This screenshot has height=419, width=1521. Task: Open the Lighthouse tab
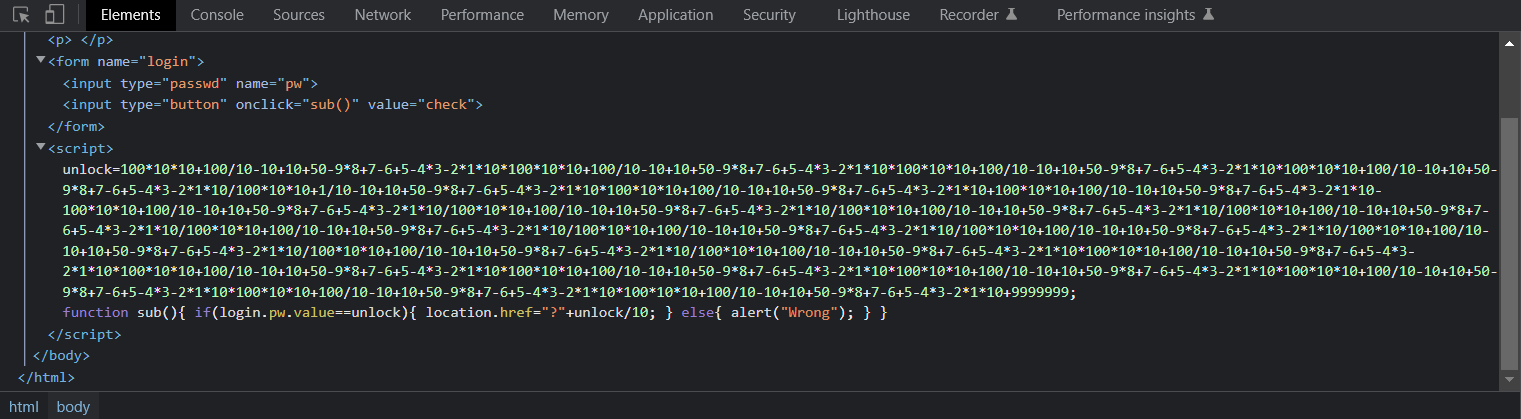[x=873, y=15]
